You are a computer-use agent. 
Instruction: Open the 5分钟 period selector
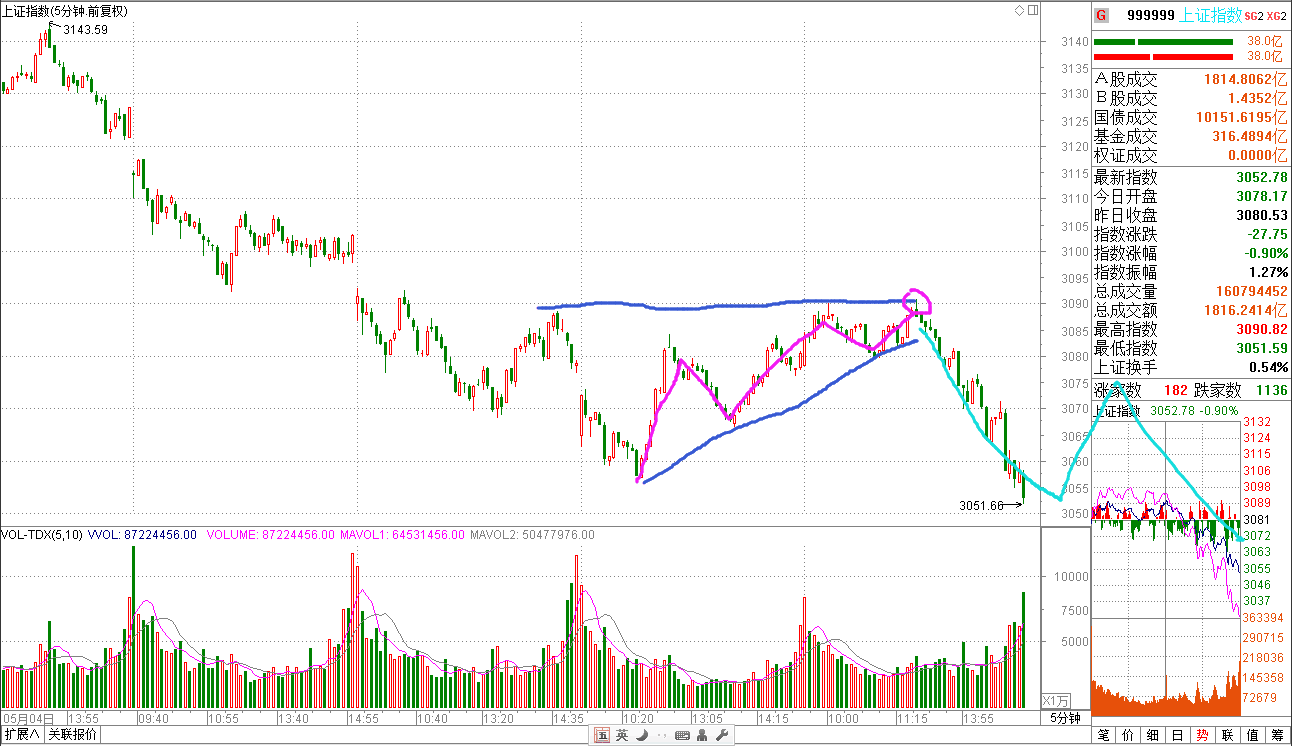(x=1065, y=718)
